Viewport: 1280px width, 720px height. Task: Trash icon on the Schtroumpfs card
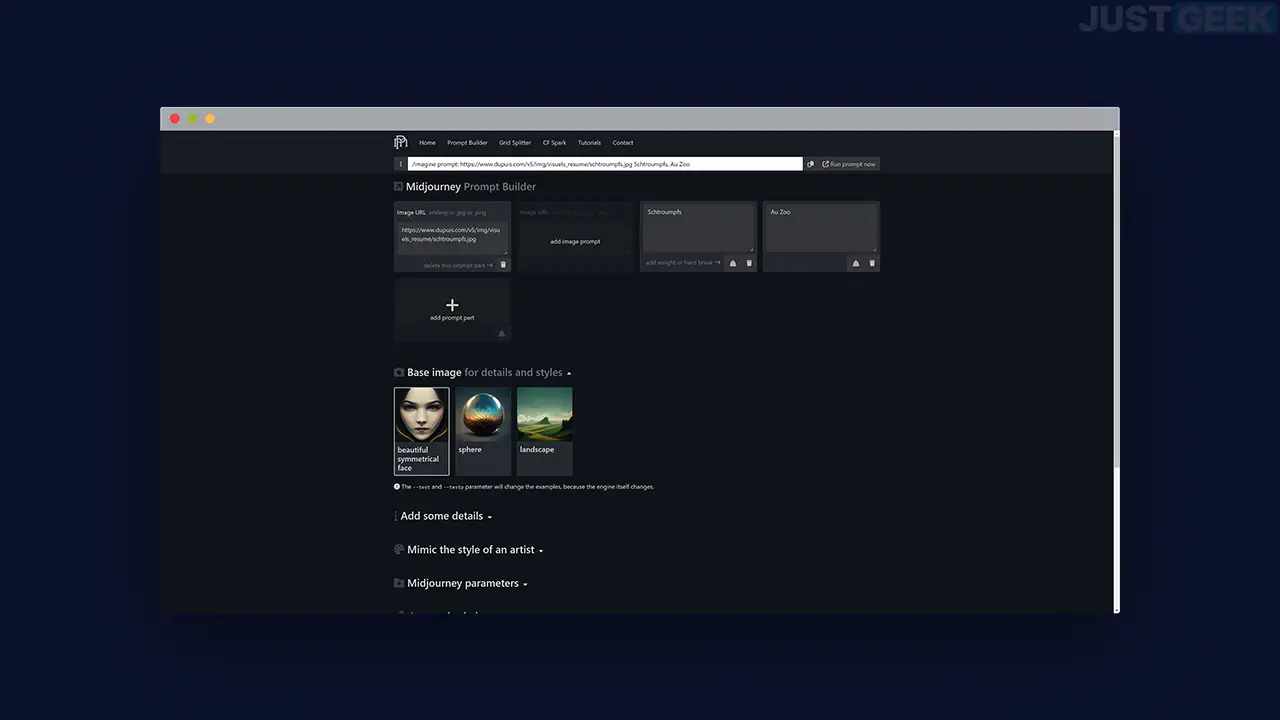[x=749, y=263]
